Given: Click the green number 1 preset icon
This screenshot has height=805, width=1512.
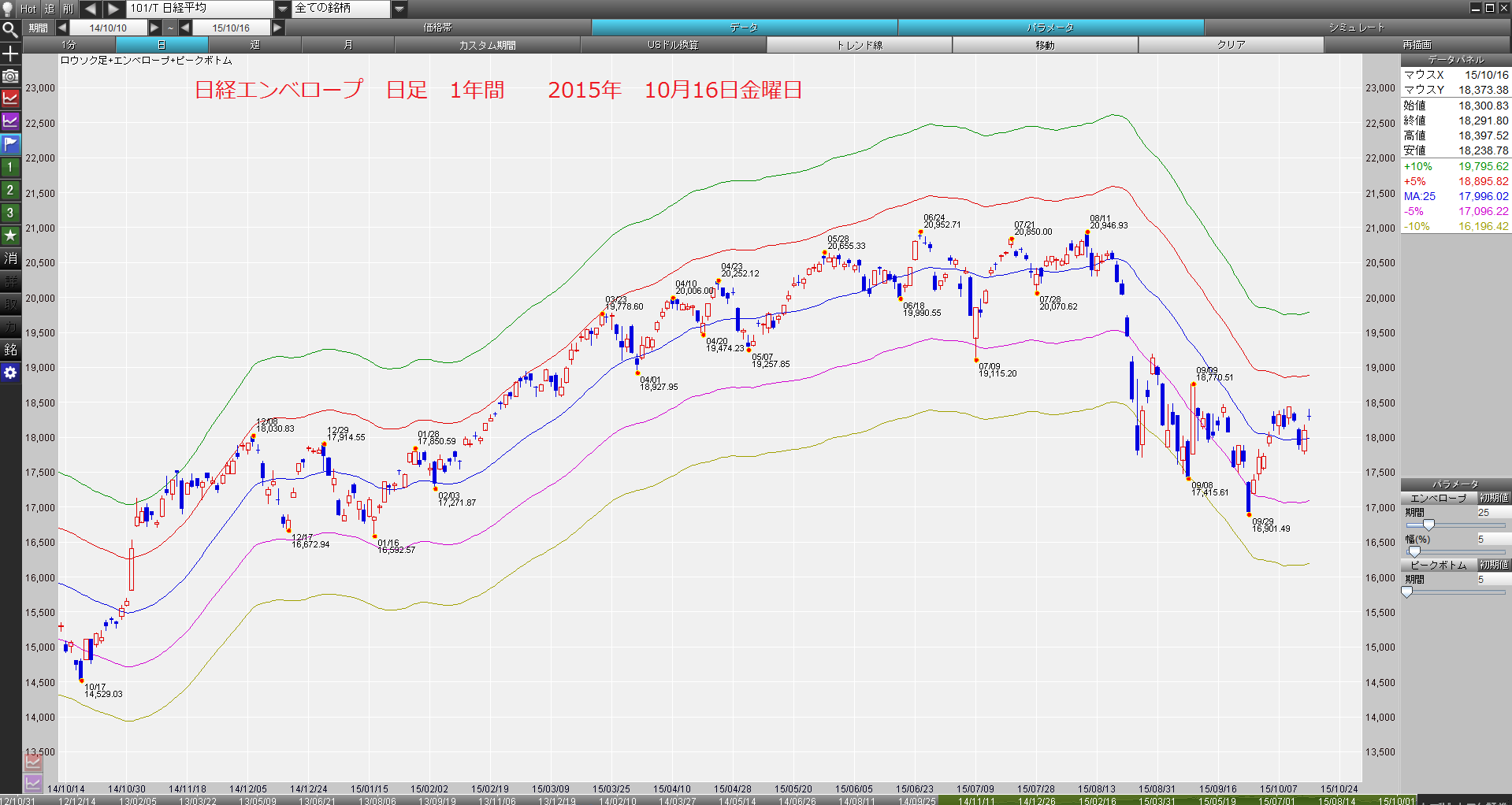Looking at the screenshot, I should point(10,167).
